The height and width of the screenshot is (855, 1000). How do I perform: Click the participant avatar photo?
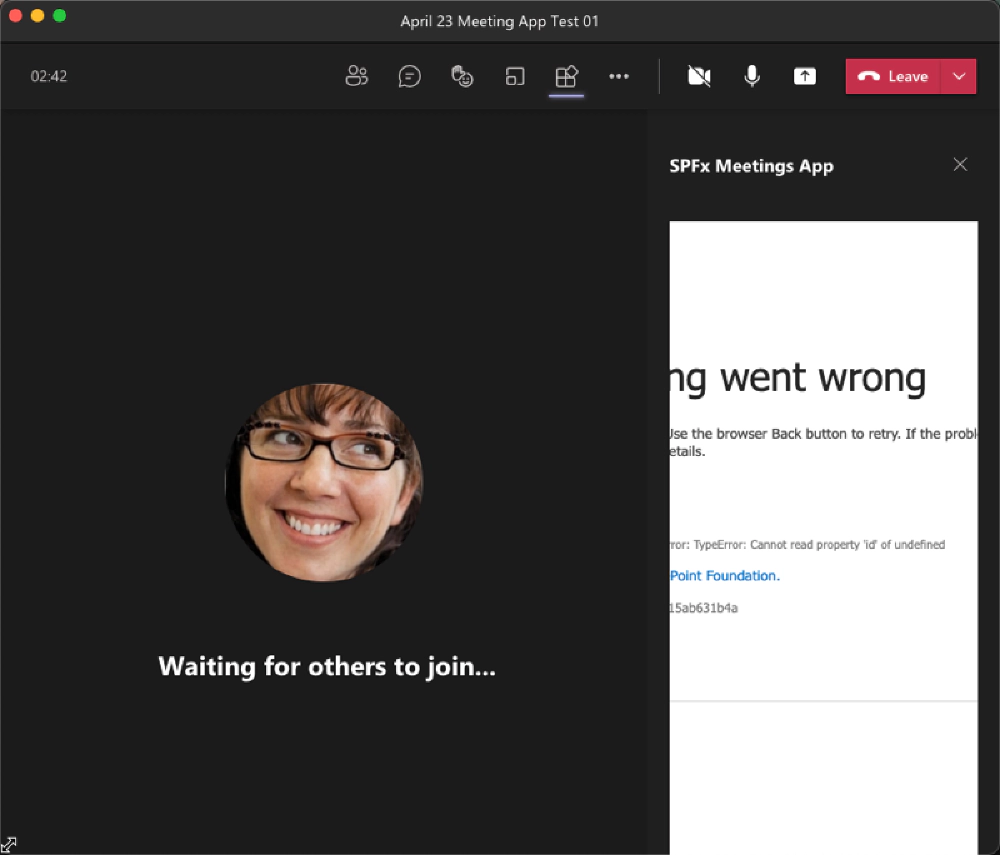click(x=324, y=482)
